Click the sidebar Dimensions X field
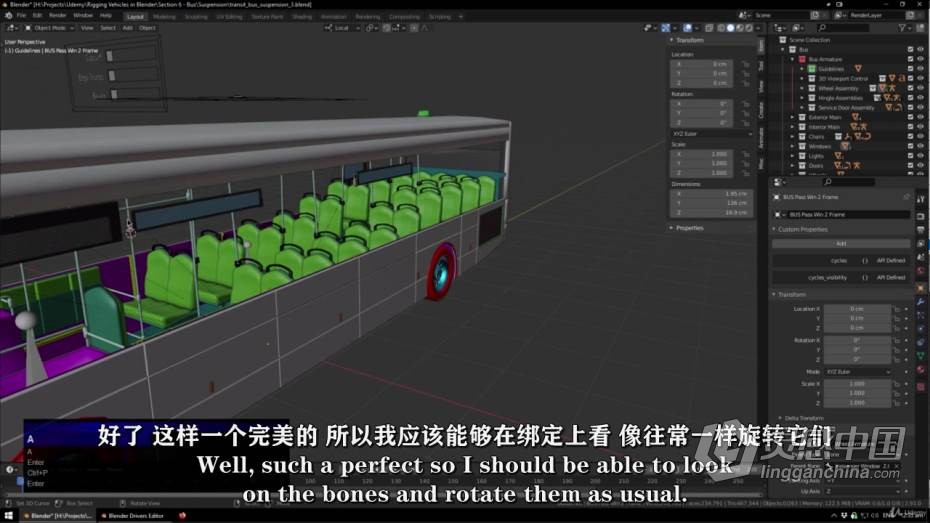930x523 pixels. tap(711, 193)
